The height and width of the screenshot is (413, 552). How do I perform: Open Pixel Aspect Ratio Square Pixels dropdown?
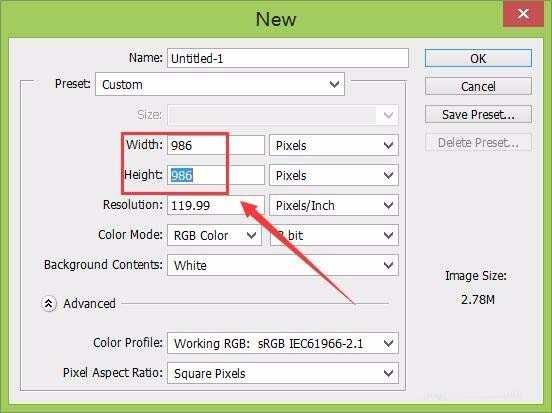click(x=283, y=373)
